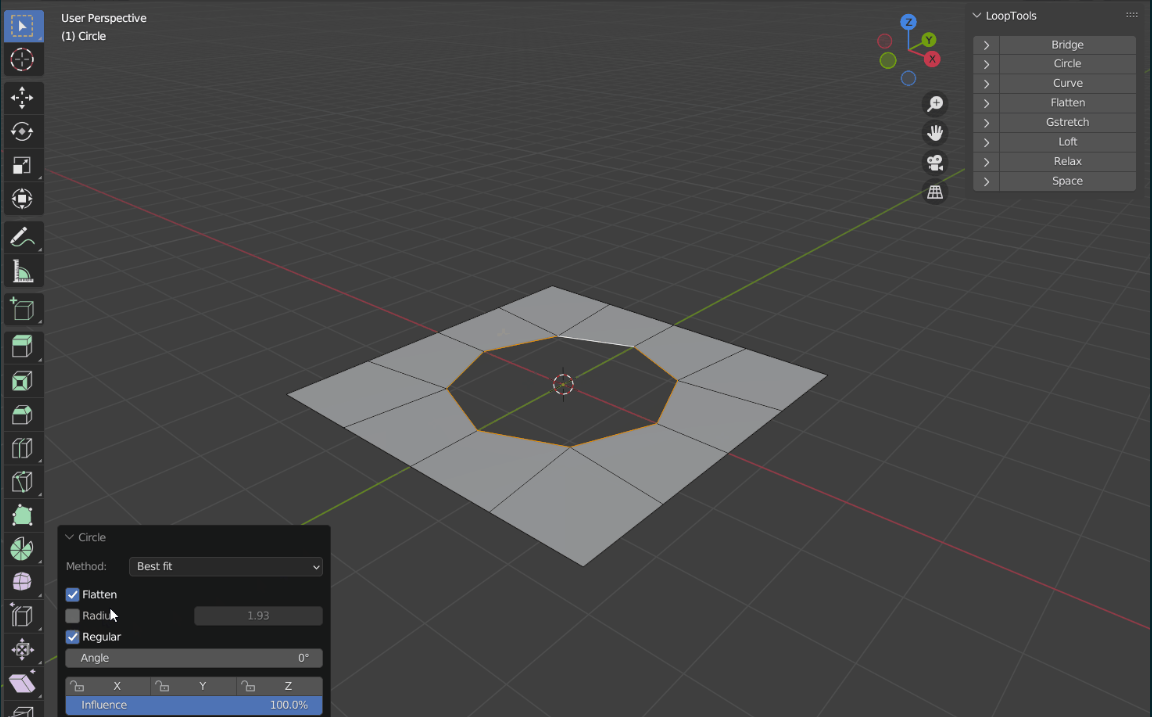Run the Circle LoopTools button
The width and height of the screenshot is (1152, 717).
pyautogui.click(x=1068, y=64)
